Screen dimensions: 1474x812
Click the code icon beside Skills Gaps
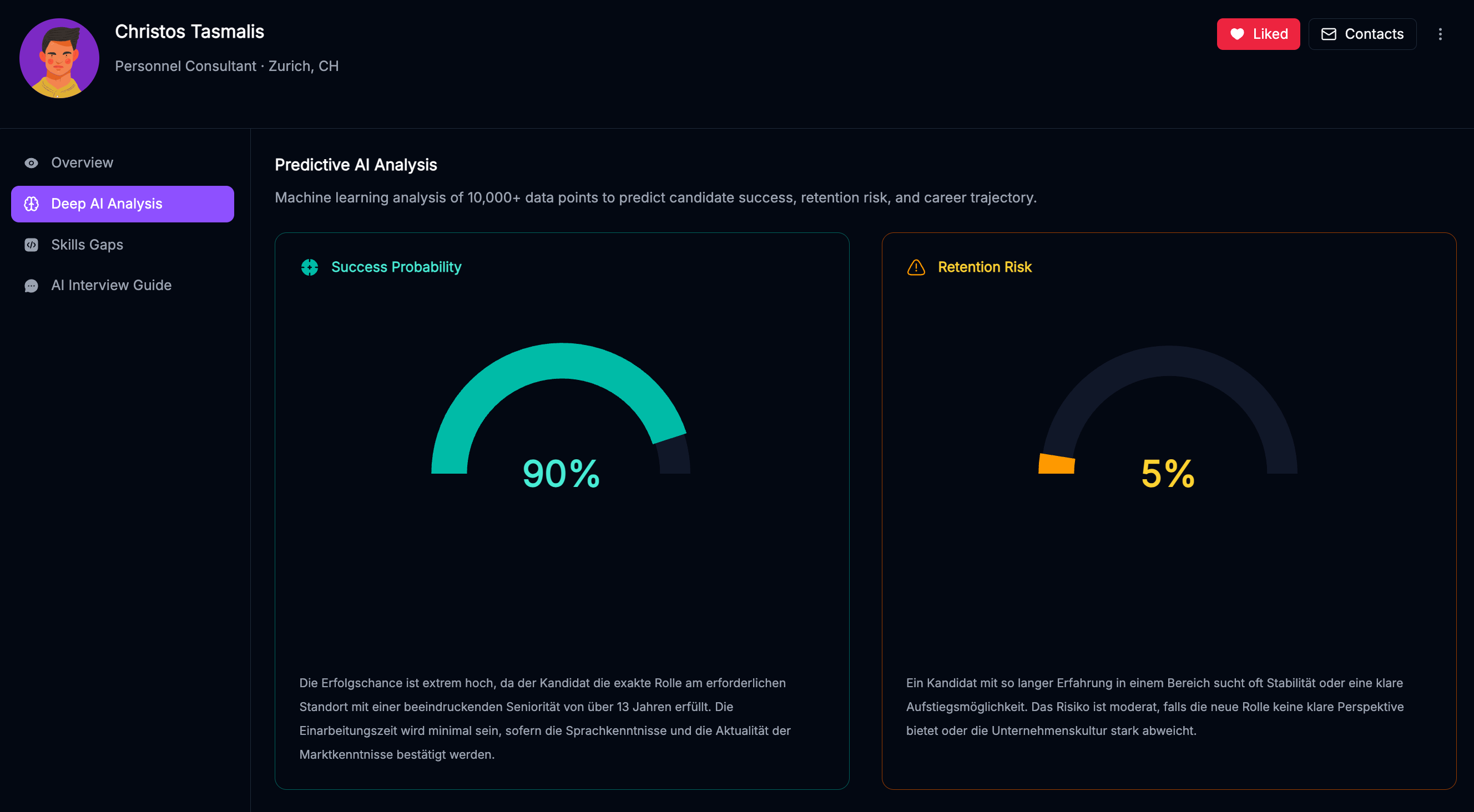coord(32,245)
